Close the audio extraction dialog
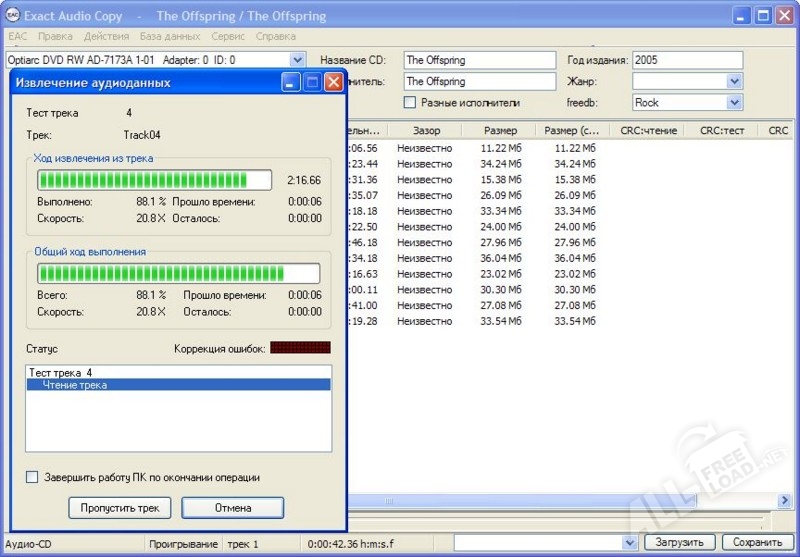 [333, 82]
